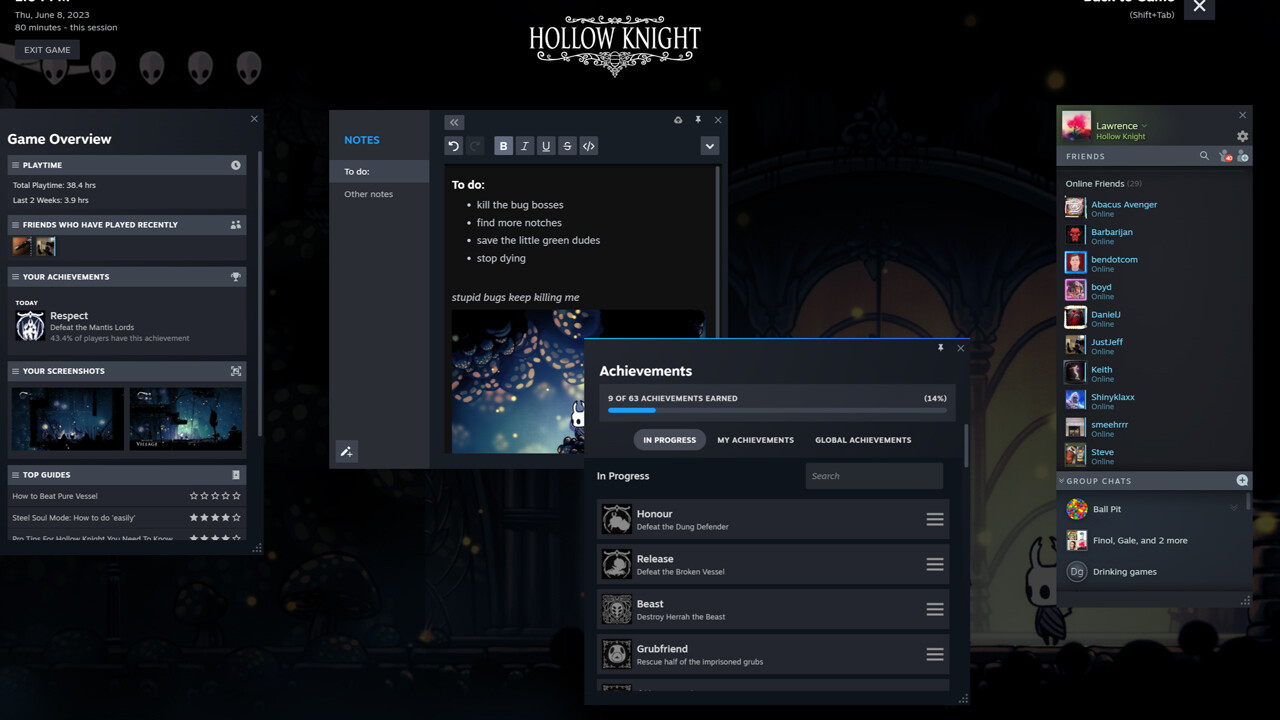Toggle bold formatting in Notes
Screen dimensions: 1280x720
503,146
